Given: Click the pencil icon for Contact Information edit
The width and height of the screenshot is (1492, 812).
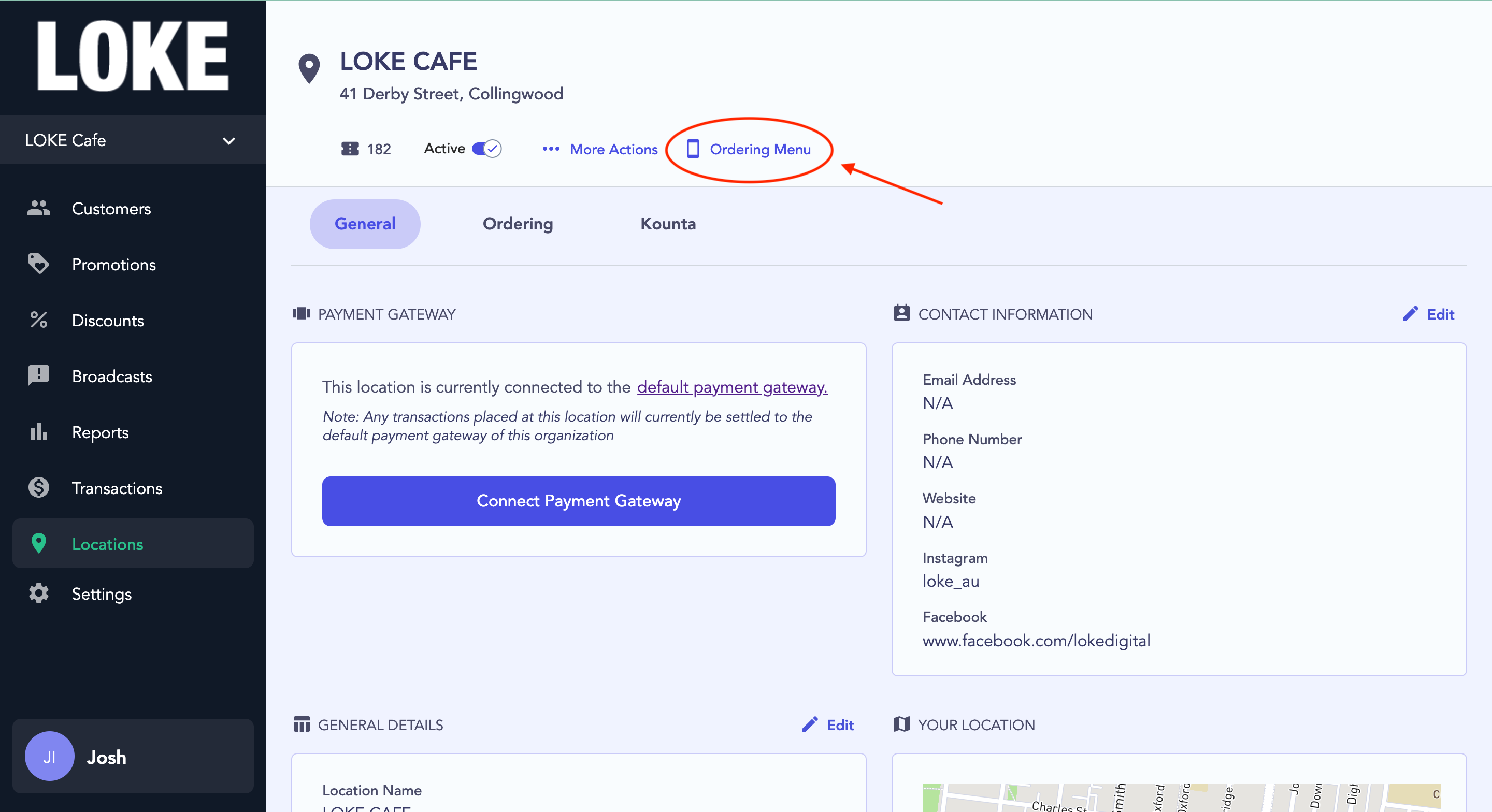Looking at the screenshot, I should pyautogui.click(x=1410, y=313).
